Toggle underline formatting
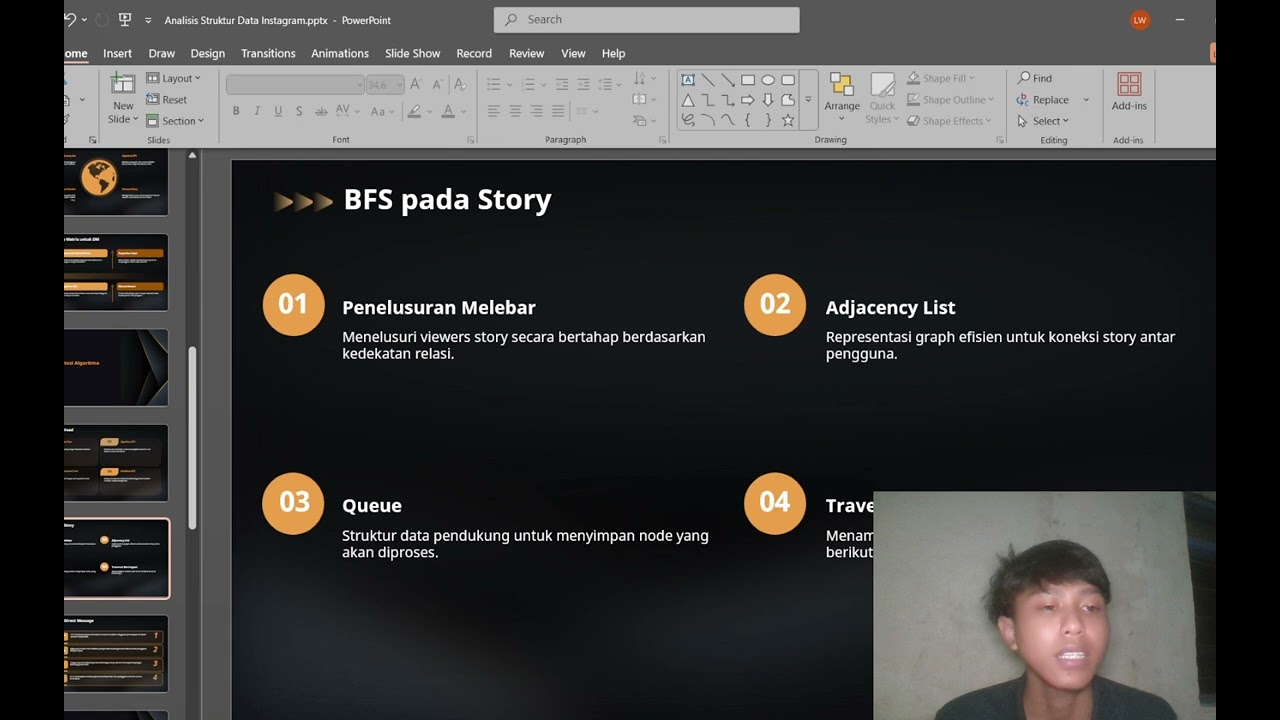Viewport: 1280px width, 720px height. coord(278,111)
